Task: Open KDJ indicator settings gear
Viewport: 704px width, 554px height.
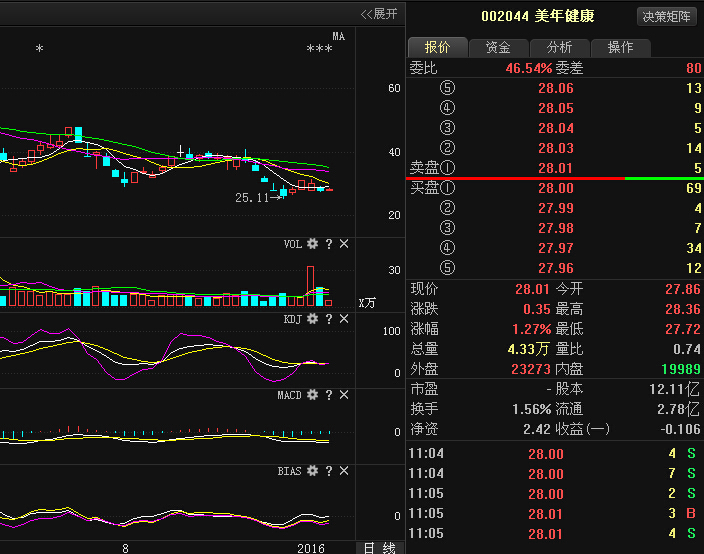Action: point(312,319)
